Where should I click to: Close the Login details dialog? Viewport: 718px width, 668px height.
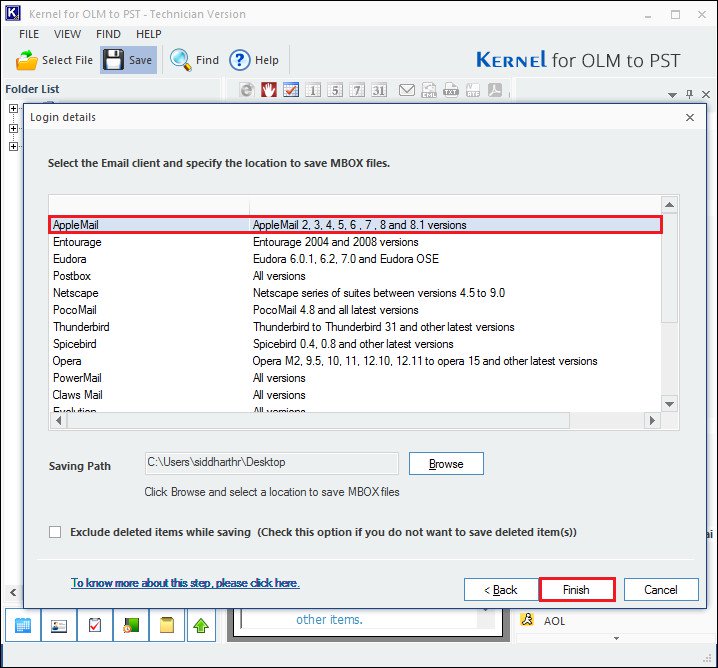[690, 117]
